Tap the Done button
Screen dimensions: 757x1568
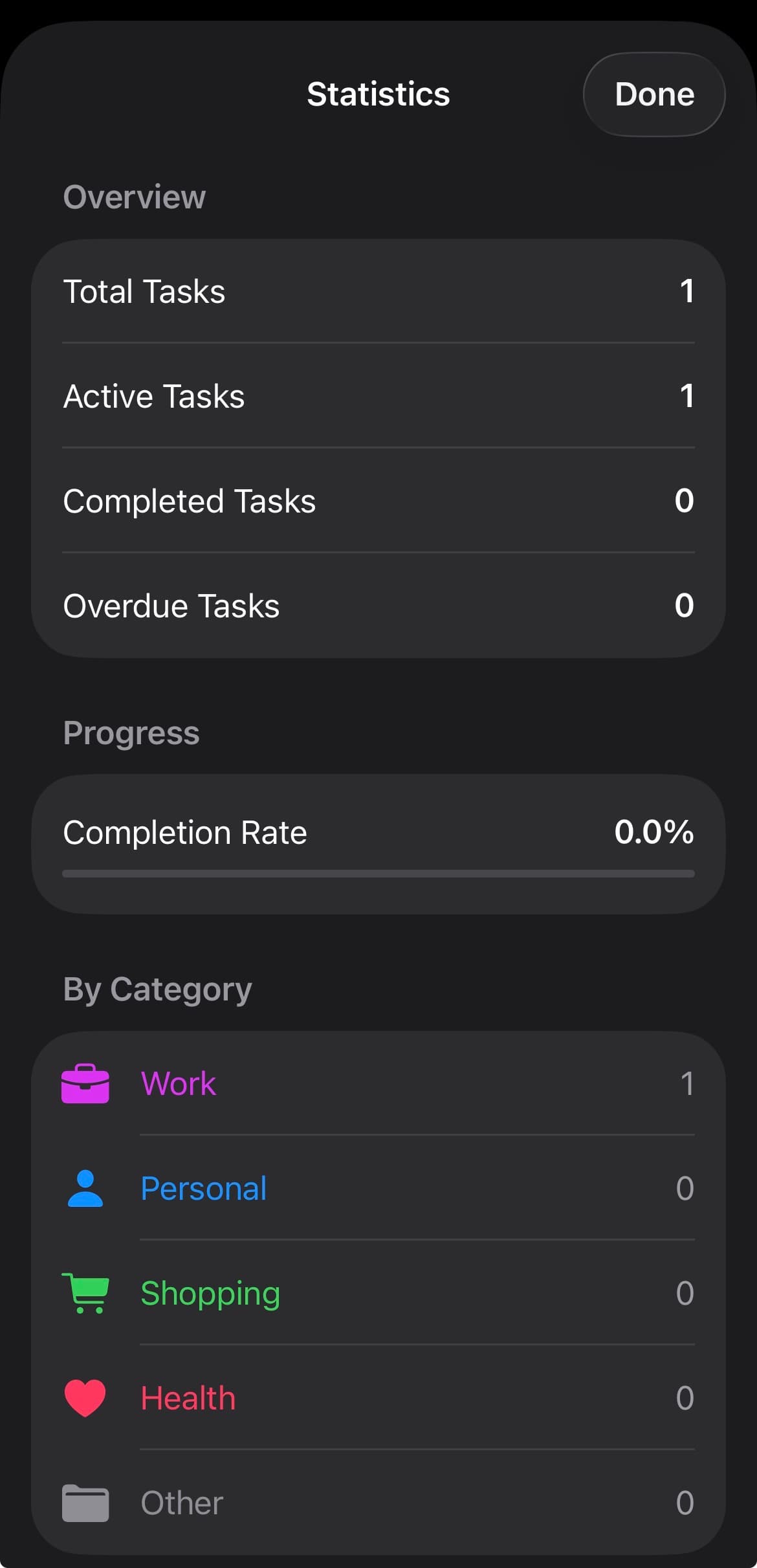click(x=653, y=94)
